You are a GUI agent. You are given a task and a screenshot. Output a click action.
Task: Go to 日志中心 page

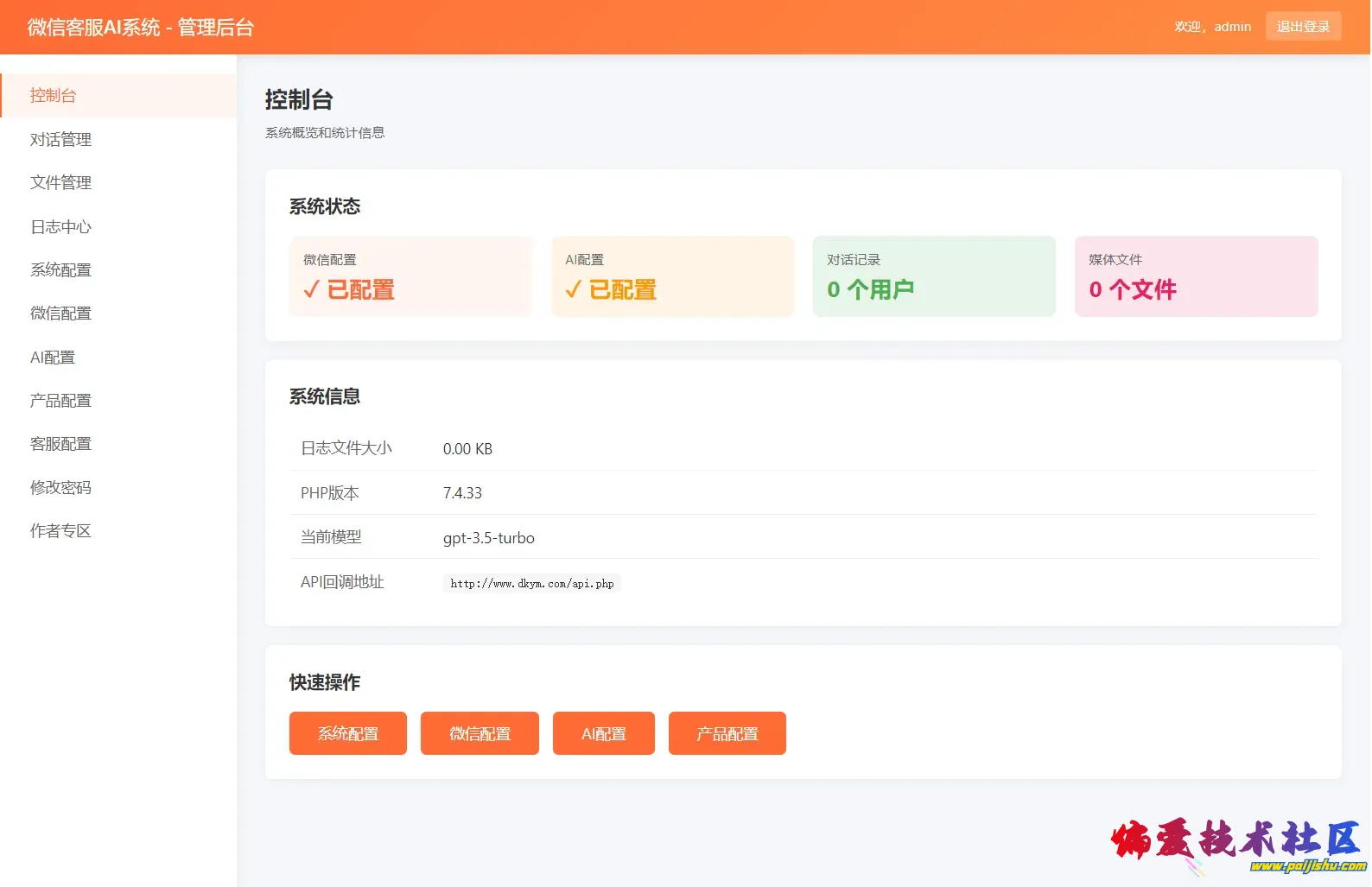[x=60, y=226]
